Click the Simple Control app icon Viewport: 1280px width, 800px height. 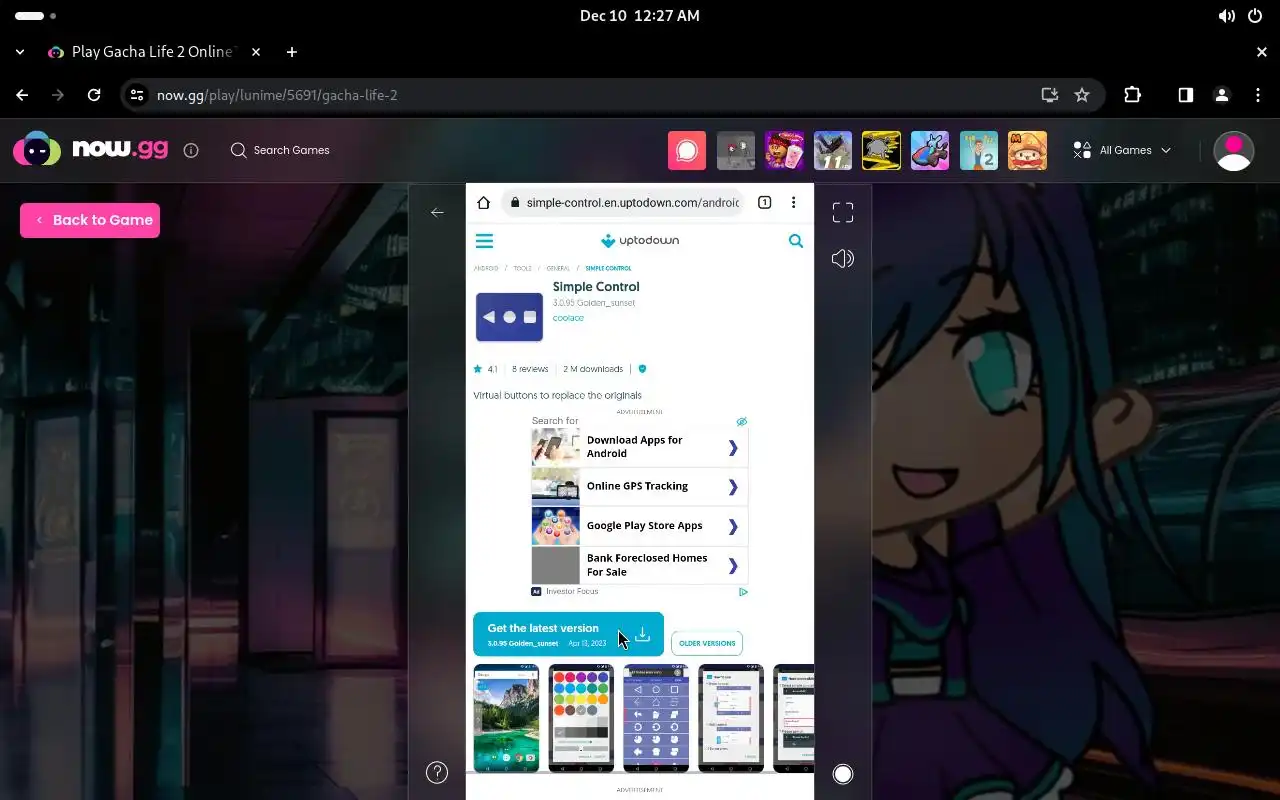click(509, 317)
